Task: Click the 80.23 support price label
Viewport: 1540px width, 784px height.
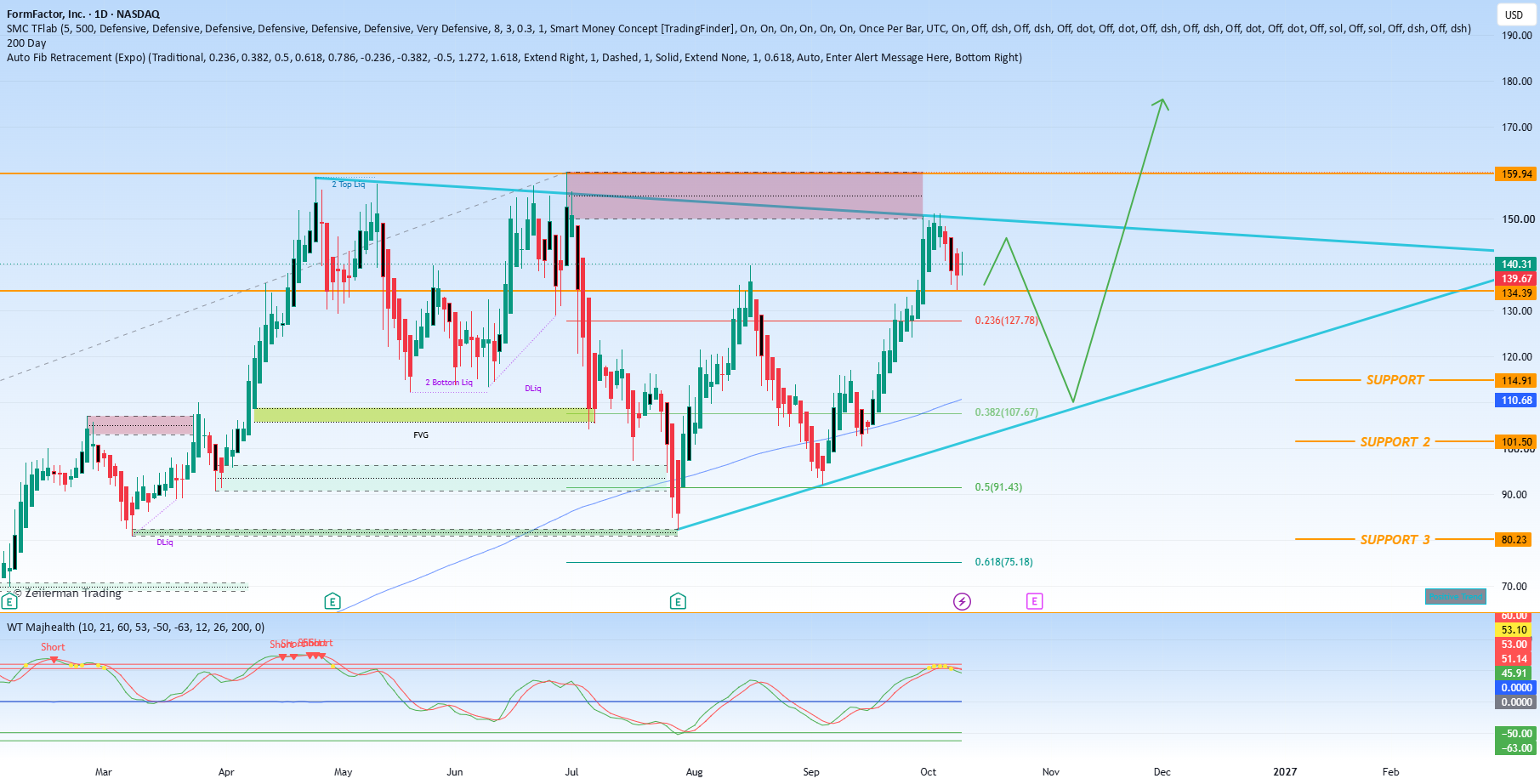Action: (1514, 539)
